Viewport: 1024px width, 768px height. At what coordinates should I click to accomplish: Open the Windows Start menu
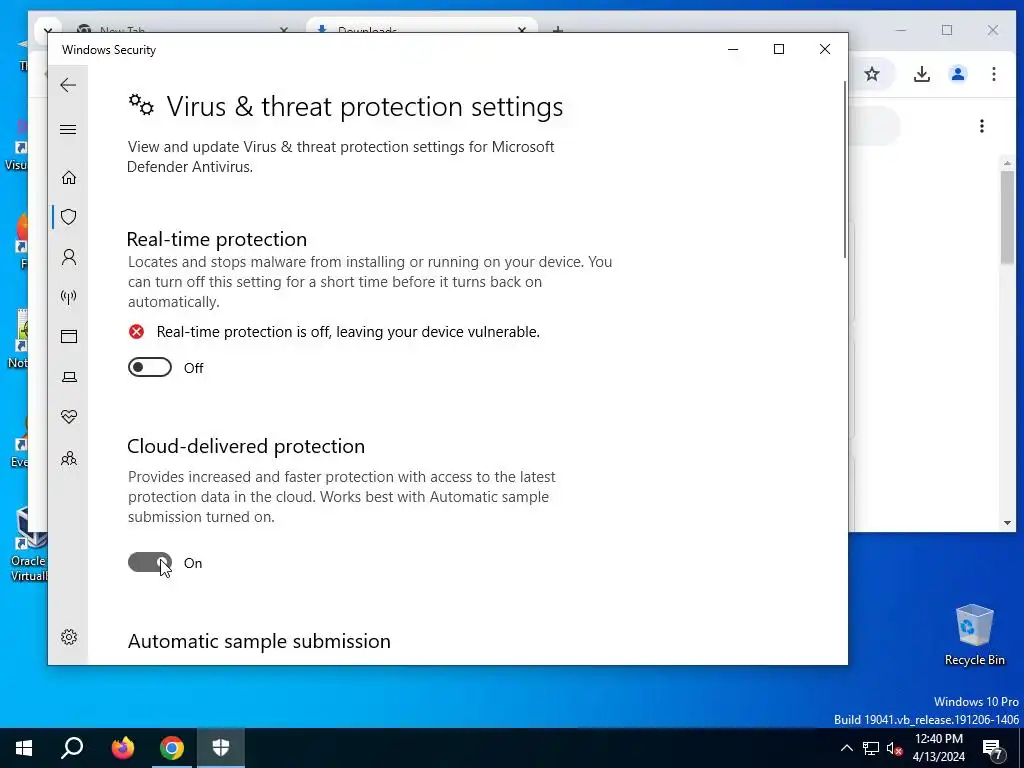[x=24, y=748]
